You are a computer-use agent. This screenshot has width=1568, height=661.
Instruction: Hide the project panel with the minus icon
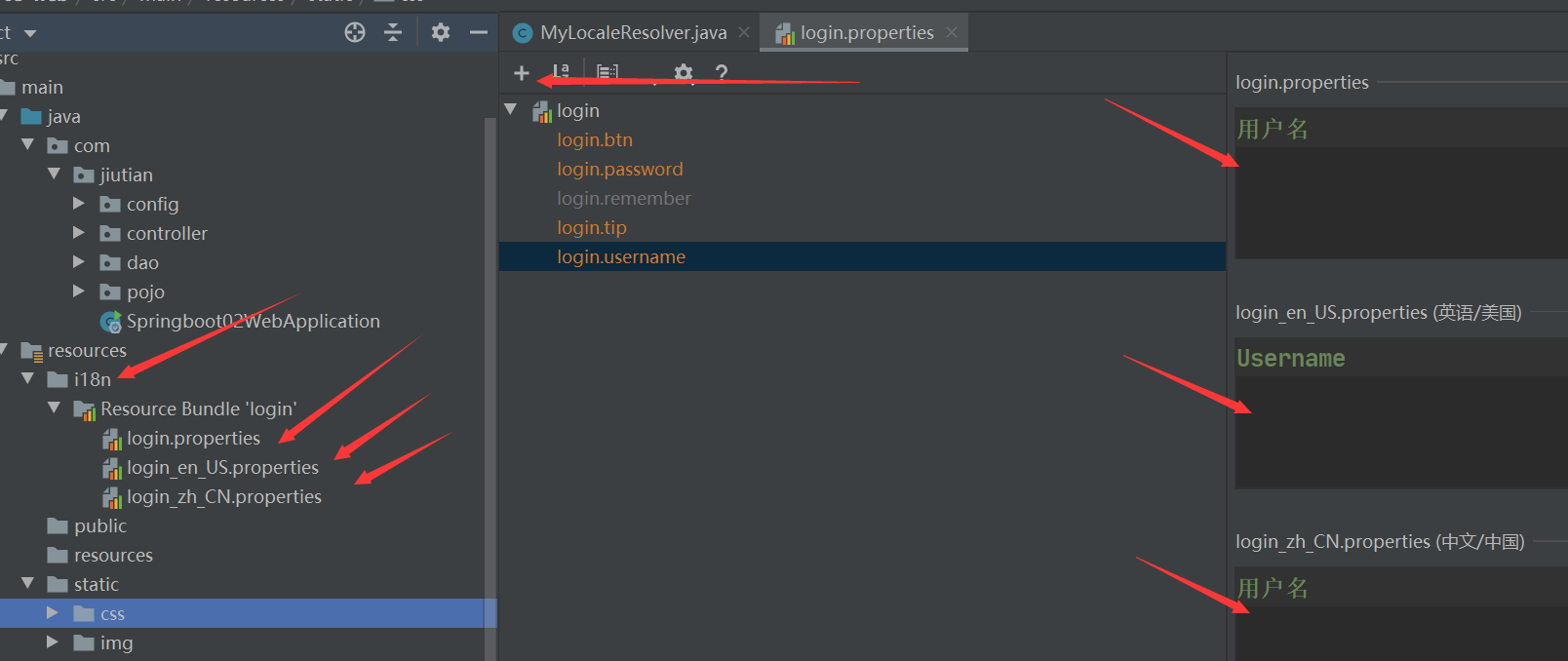tap(478, 33)
